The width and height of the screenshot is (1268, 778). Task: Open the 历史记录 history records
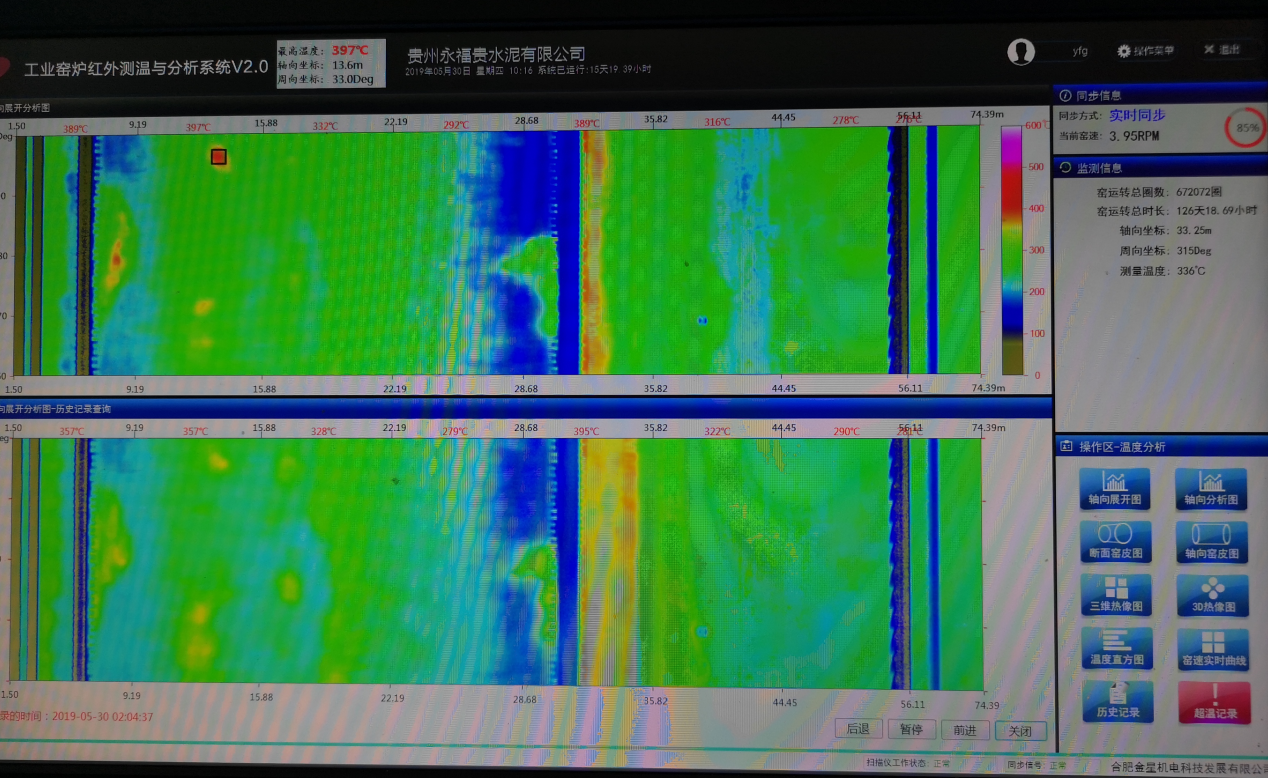1117,702
